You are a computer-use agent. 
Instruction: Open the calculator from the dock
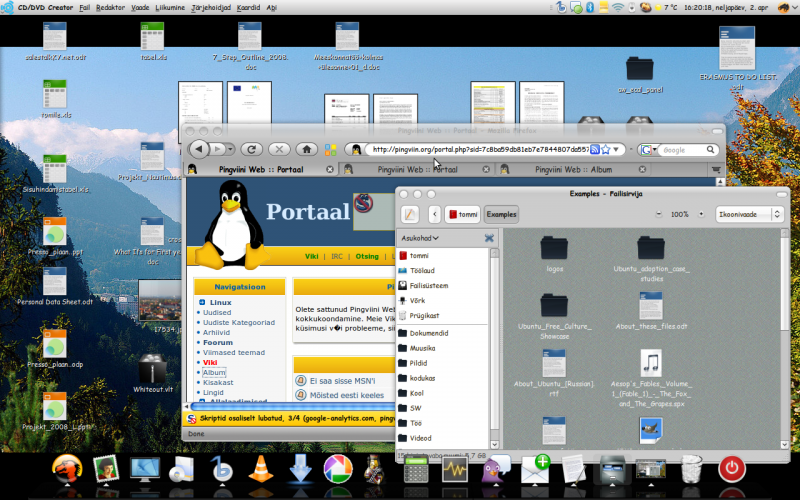coord(416,469)
